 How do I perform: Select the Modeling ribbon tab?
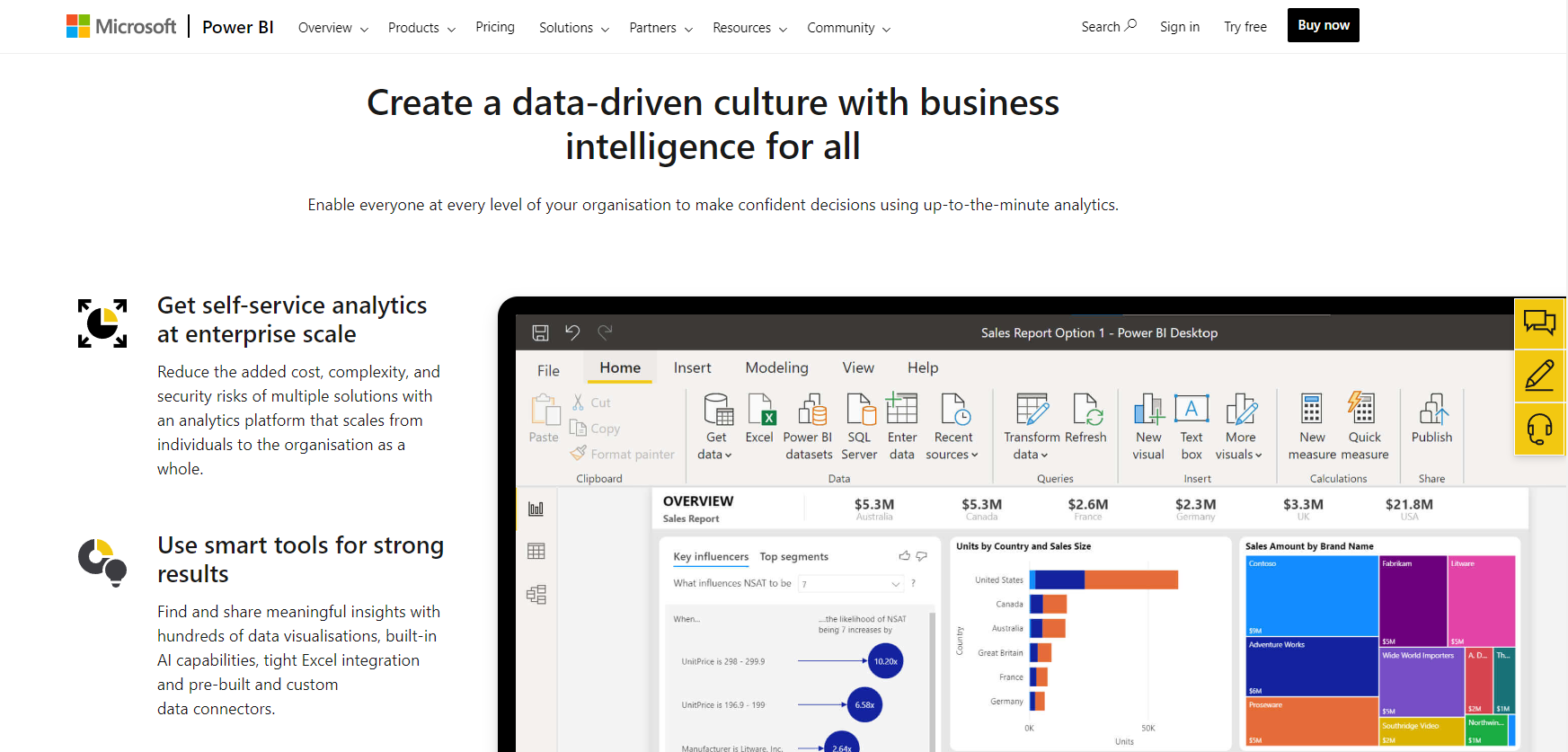(777, 367)
